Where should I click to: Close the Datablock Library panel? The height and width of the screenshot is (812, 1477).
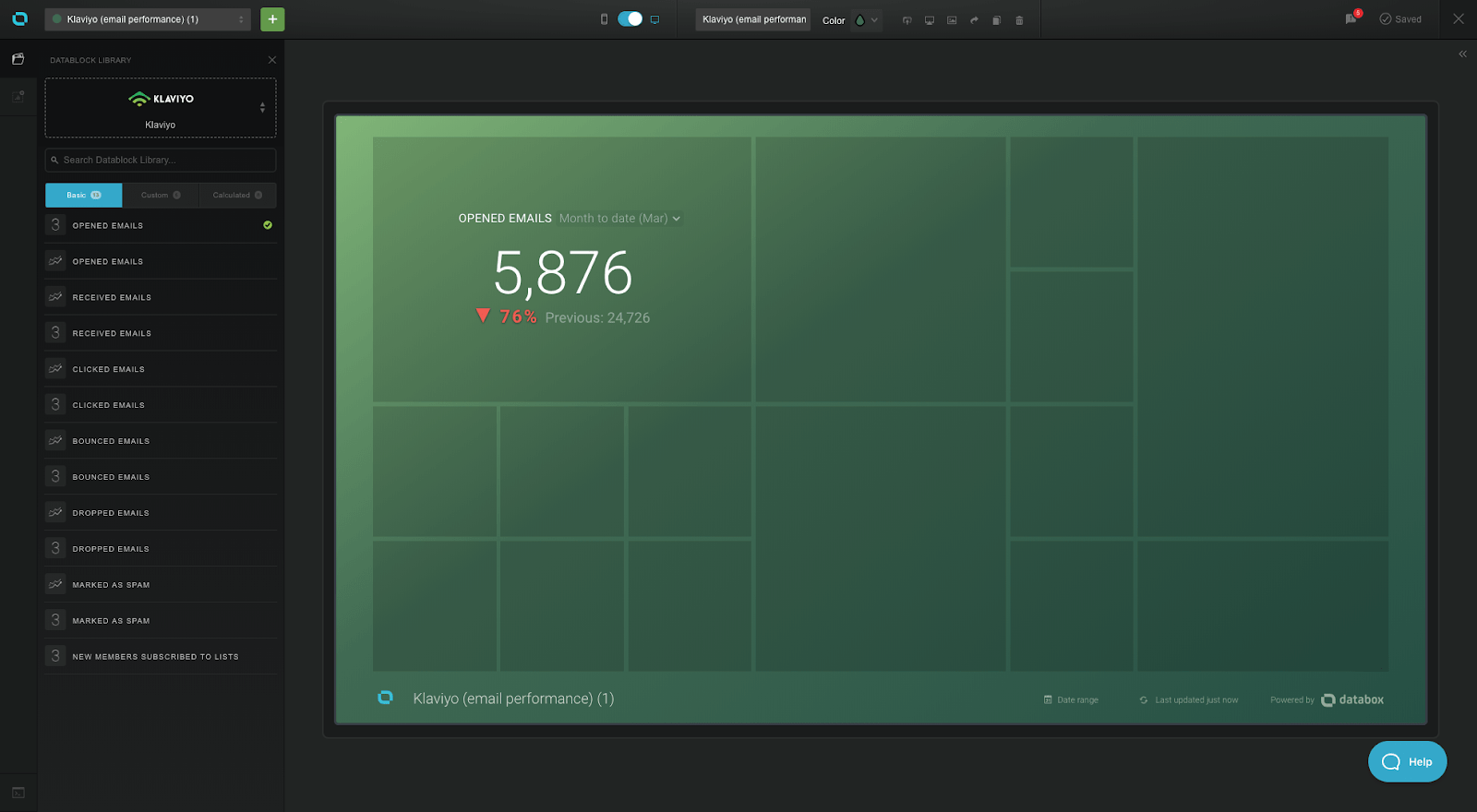click(272, 60)
